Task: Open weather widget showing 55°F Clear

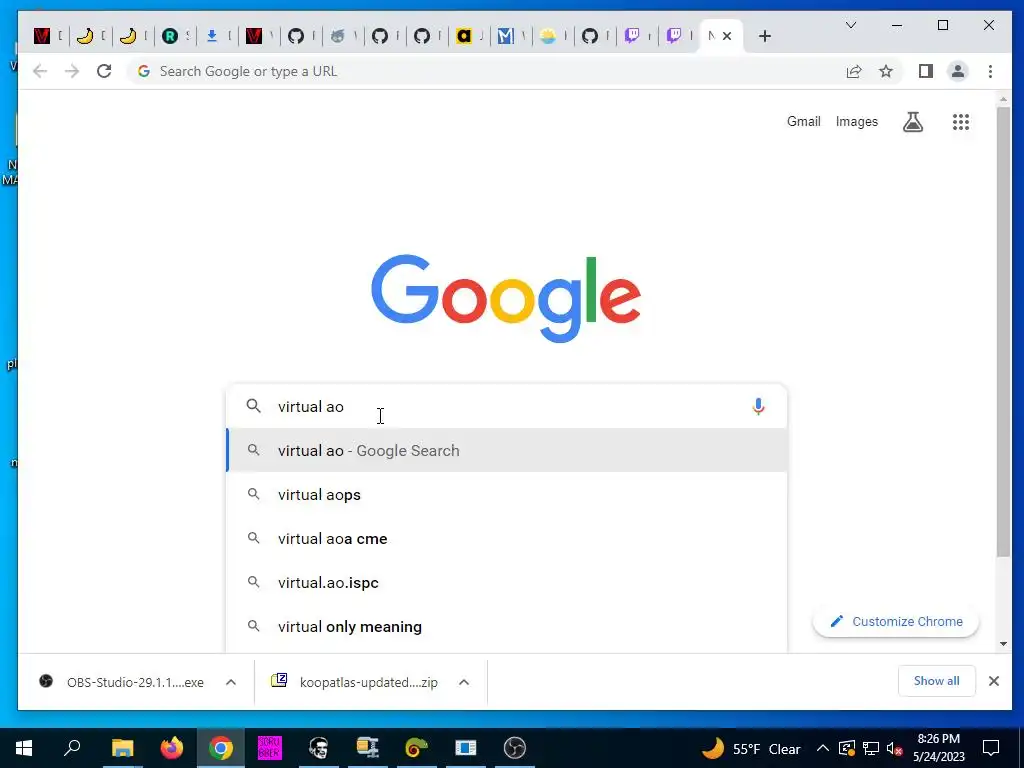Action: (751, 748)
